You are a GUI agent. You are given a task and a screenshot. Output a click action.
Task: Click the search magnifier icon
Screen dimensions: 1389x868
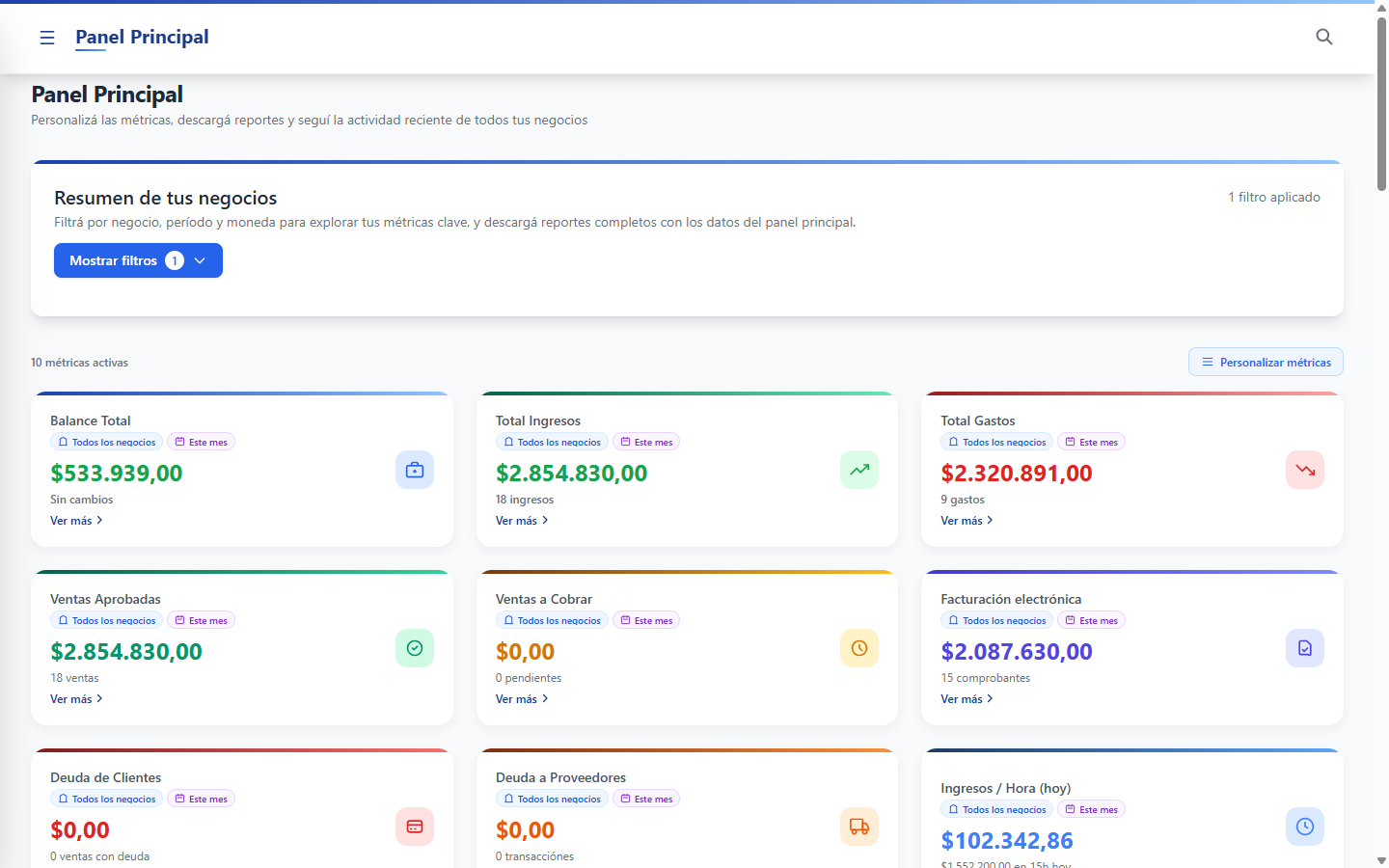(1324, 37)
